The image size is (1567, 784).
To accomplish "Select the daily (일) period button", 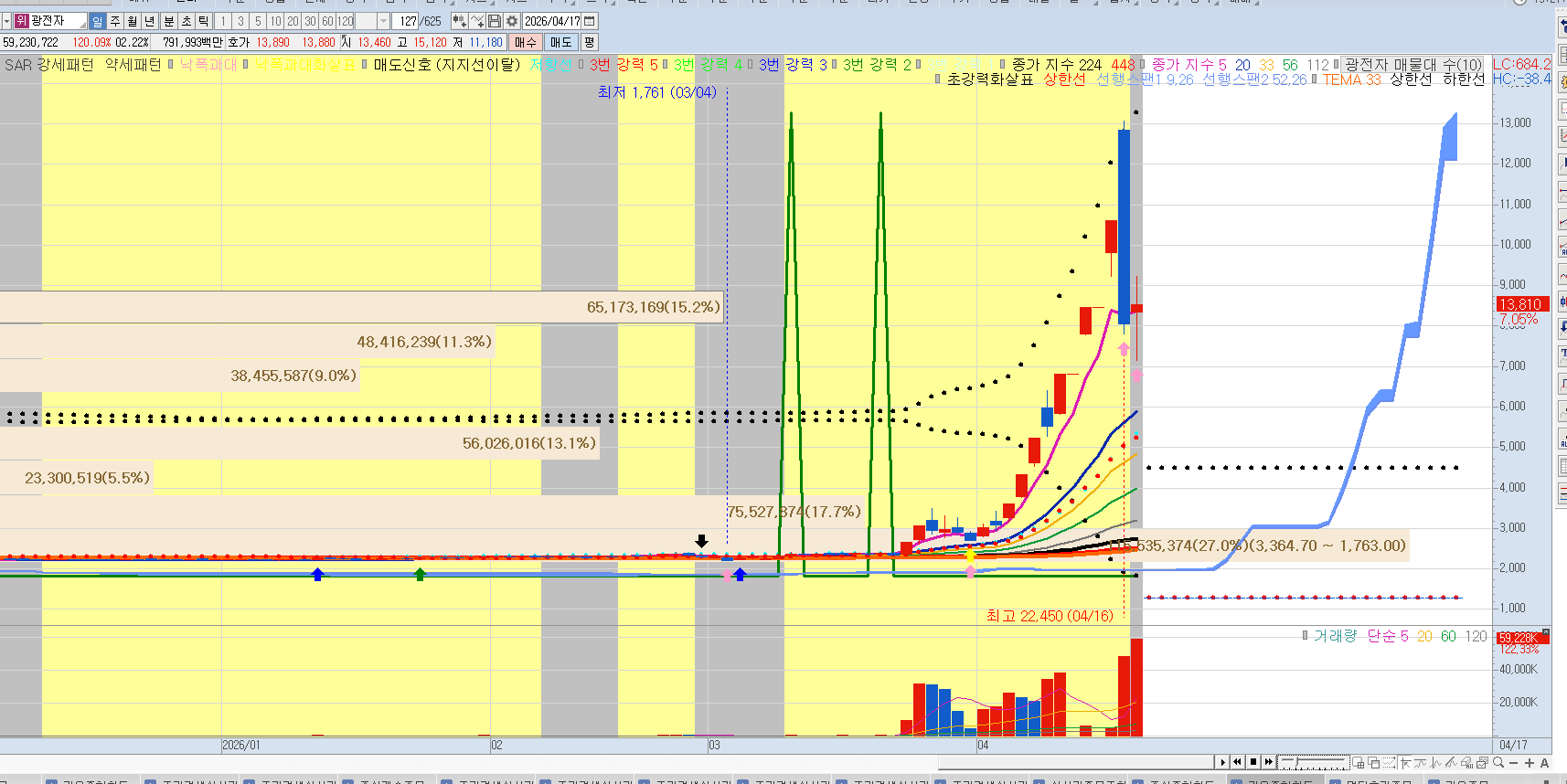I will coord(98,21).
